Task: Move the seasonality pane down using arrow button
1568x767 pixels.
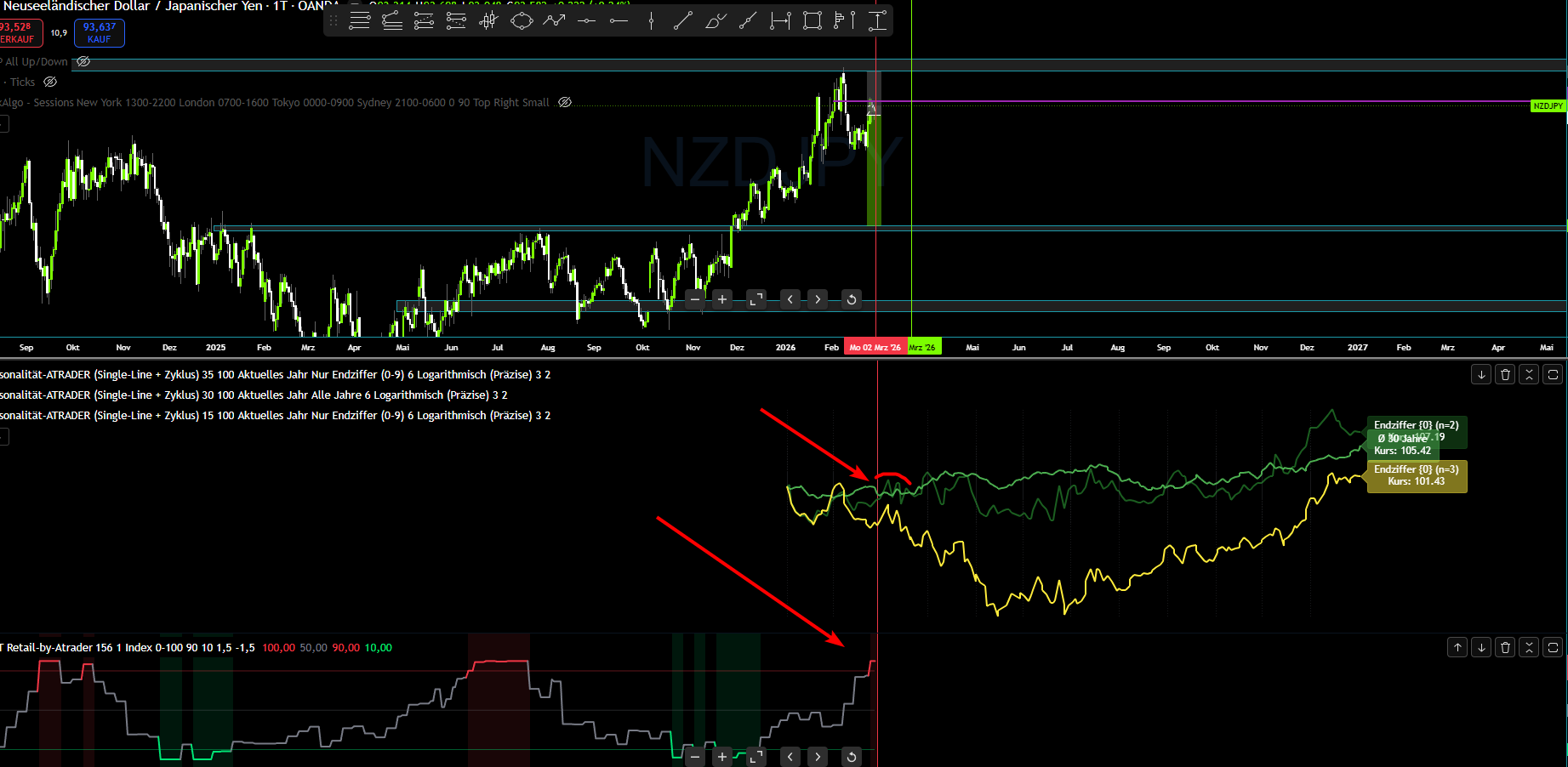Action: point(1480,374)
